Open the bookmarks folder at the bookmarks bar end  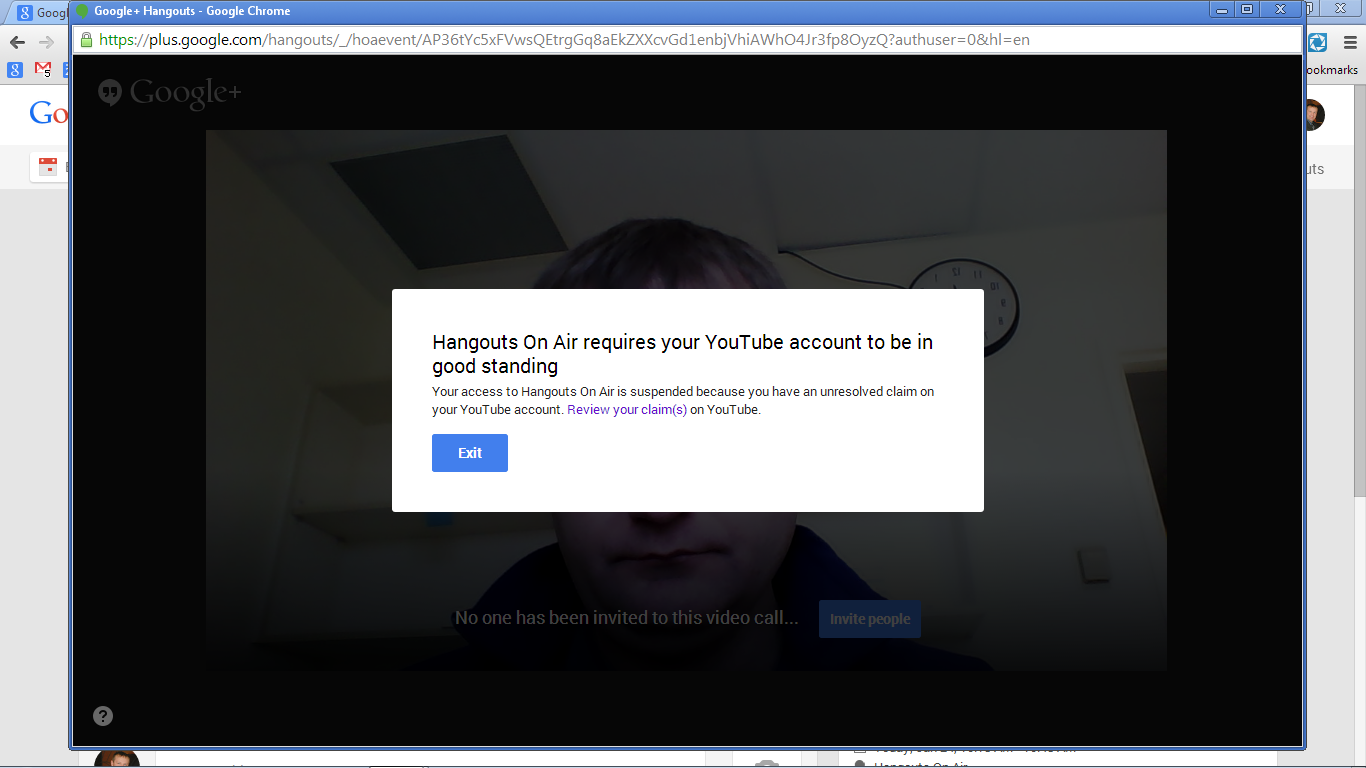tap(1332, 70)
